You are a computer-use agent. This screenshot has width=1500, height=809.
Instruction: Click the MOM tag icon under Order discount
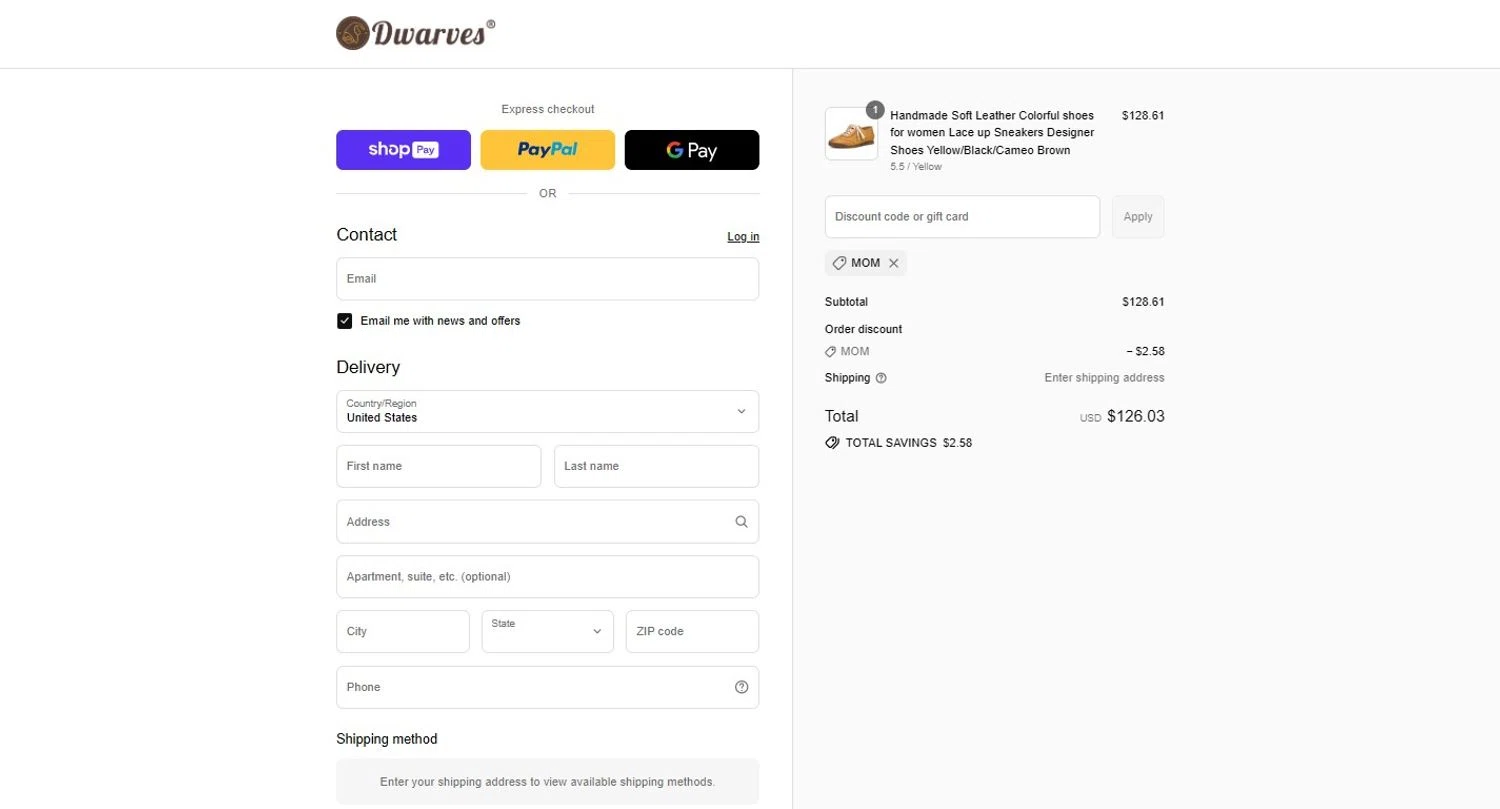point(830,352)
